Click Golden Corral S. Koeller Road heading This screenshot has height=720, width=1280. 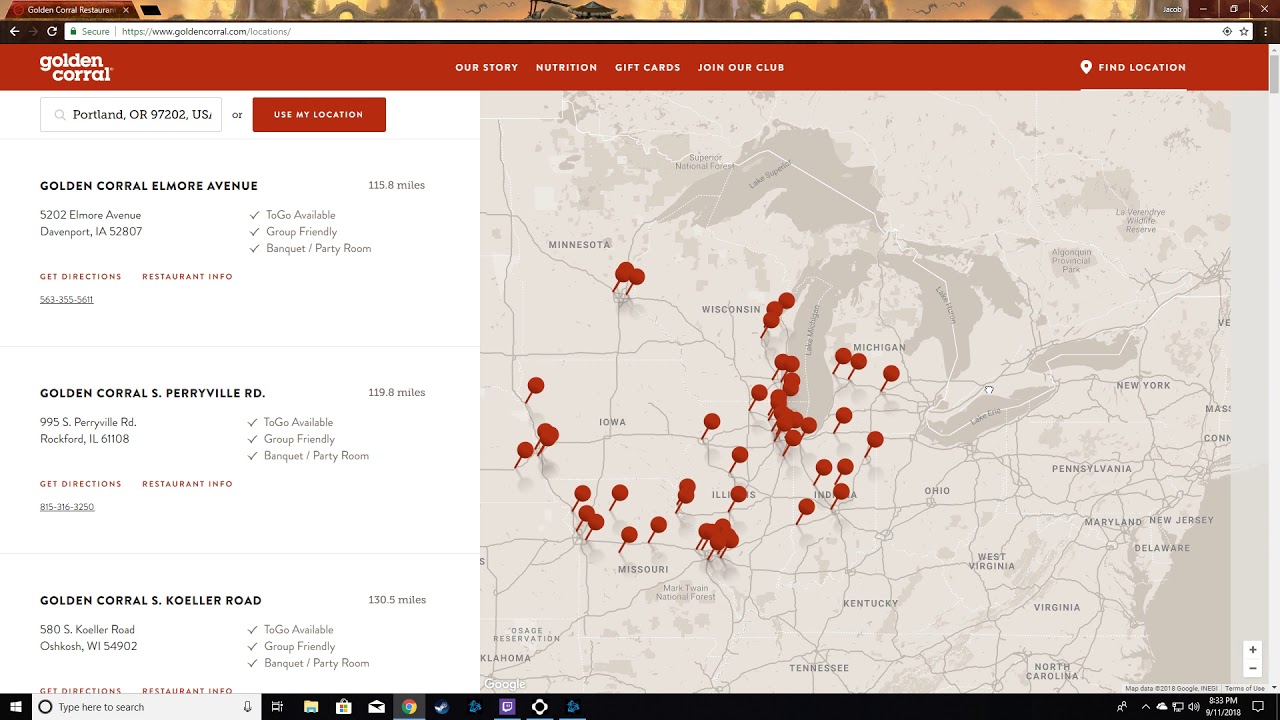(151, 601)
